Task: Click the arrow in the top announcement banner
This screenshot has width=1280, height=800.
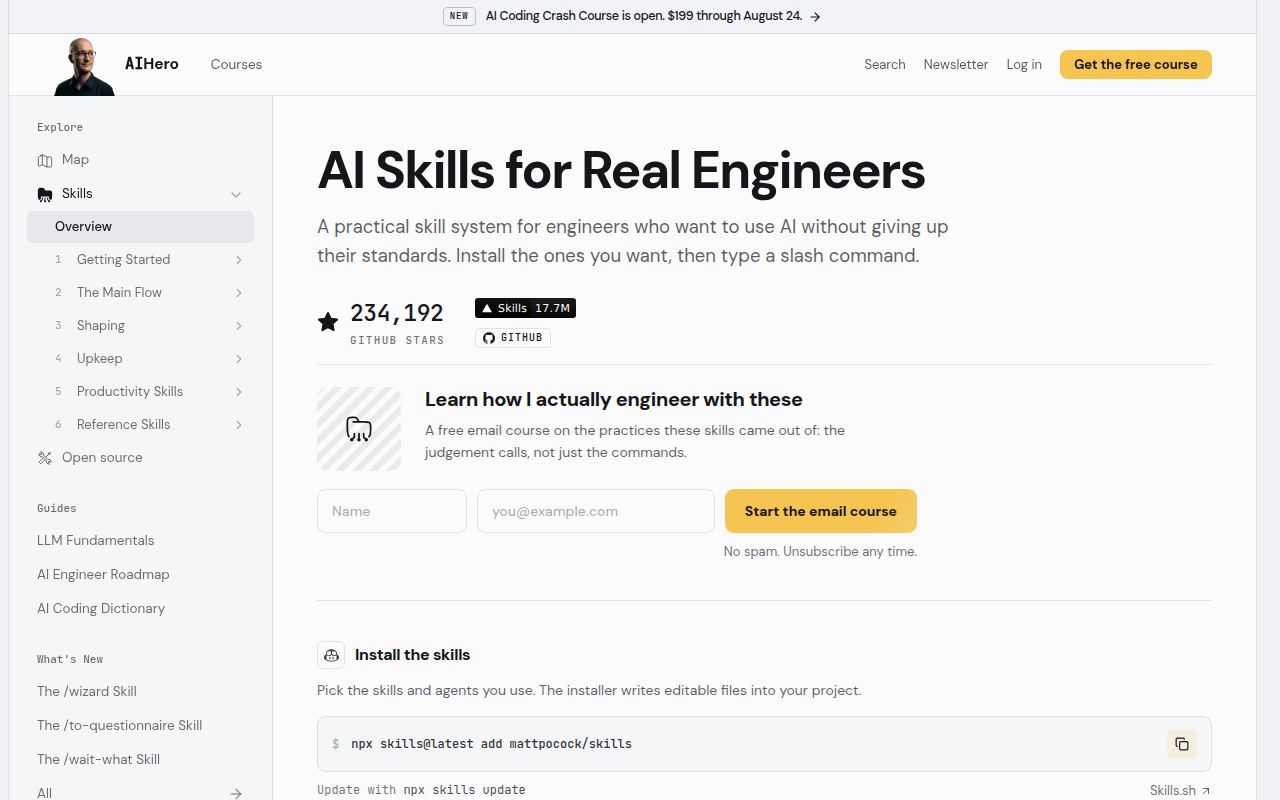Action: point(815,17)
